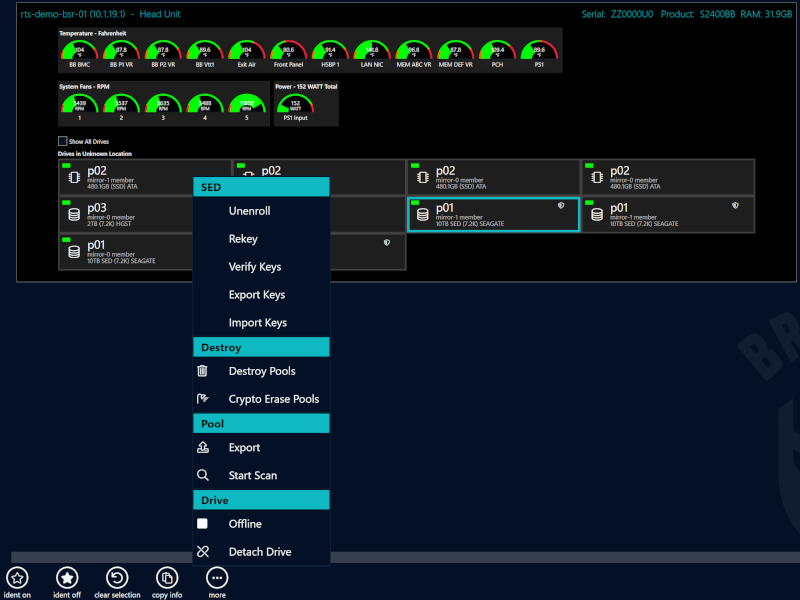
Task: Open the more options icon
Action: point(217,578)
